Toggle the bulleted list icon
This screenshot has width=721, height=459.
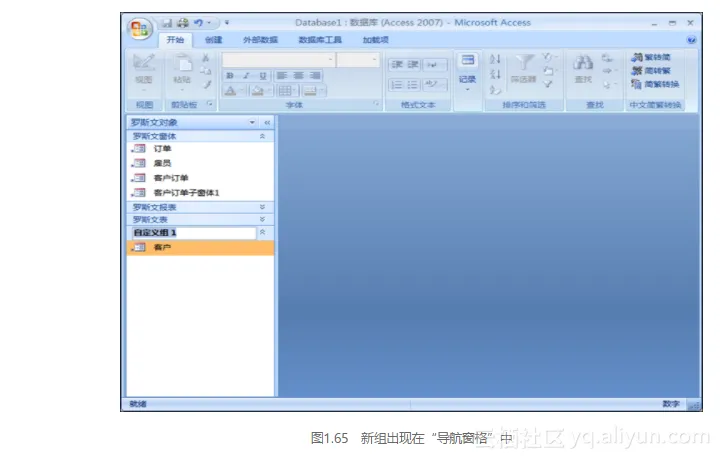pyautogui.click(x=412, y=85)
